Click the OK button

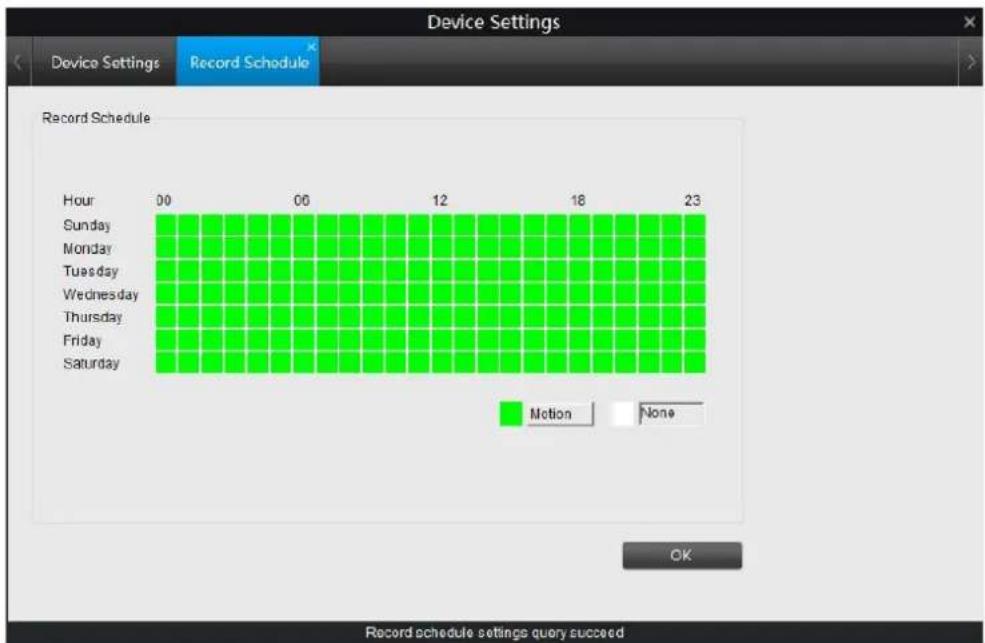(682, 555)
